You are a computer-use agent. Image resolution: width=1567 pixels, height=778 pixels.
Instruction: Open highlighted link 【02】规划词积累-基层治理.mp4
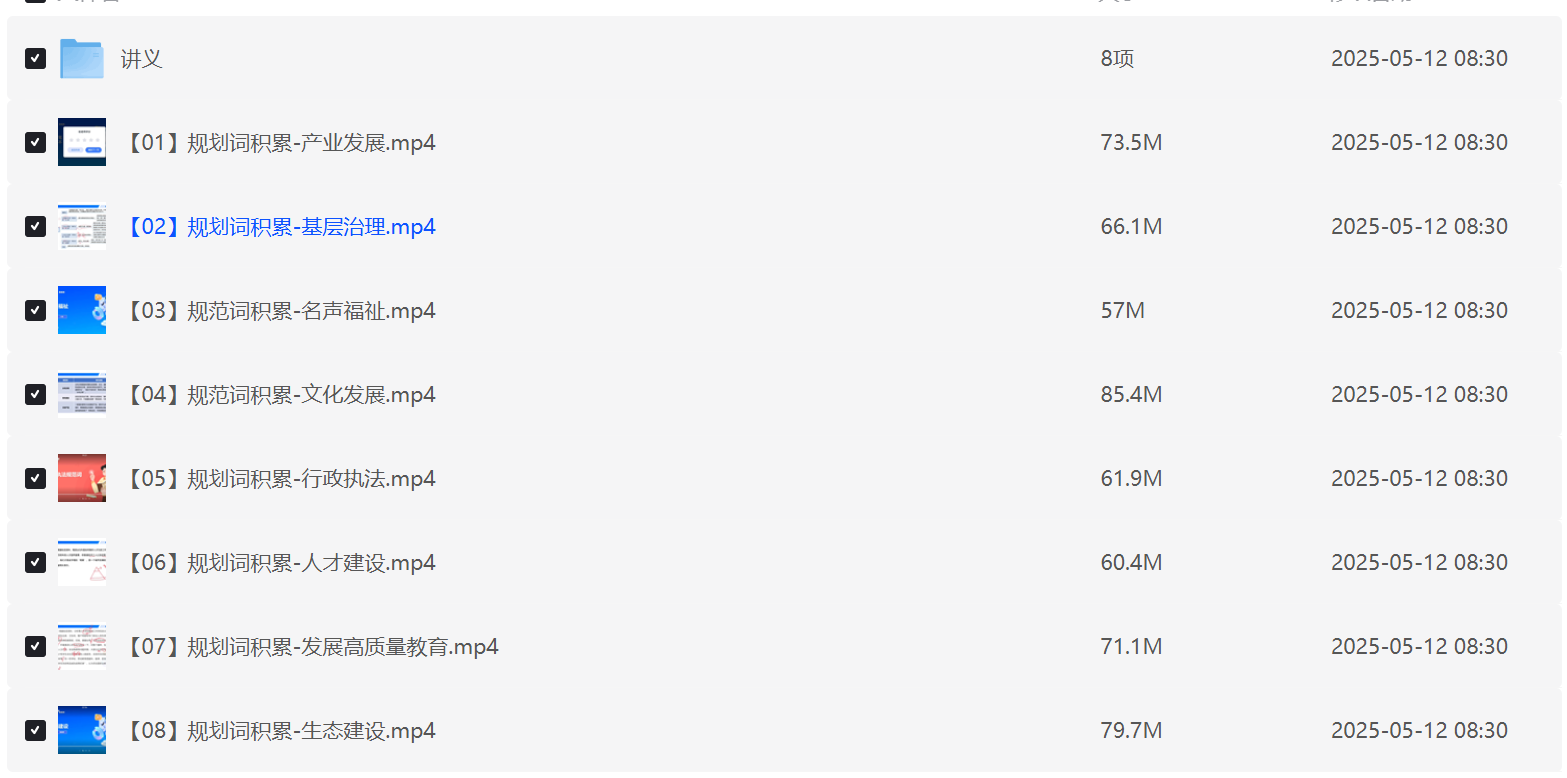279,226
